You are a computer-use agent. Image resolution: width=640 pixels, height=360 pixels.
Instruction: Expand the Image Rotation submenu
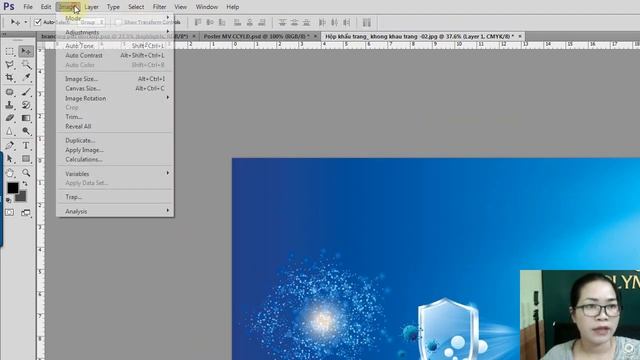point(115,98)
